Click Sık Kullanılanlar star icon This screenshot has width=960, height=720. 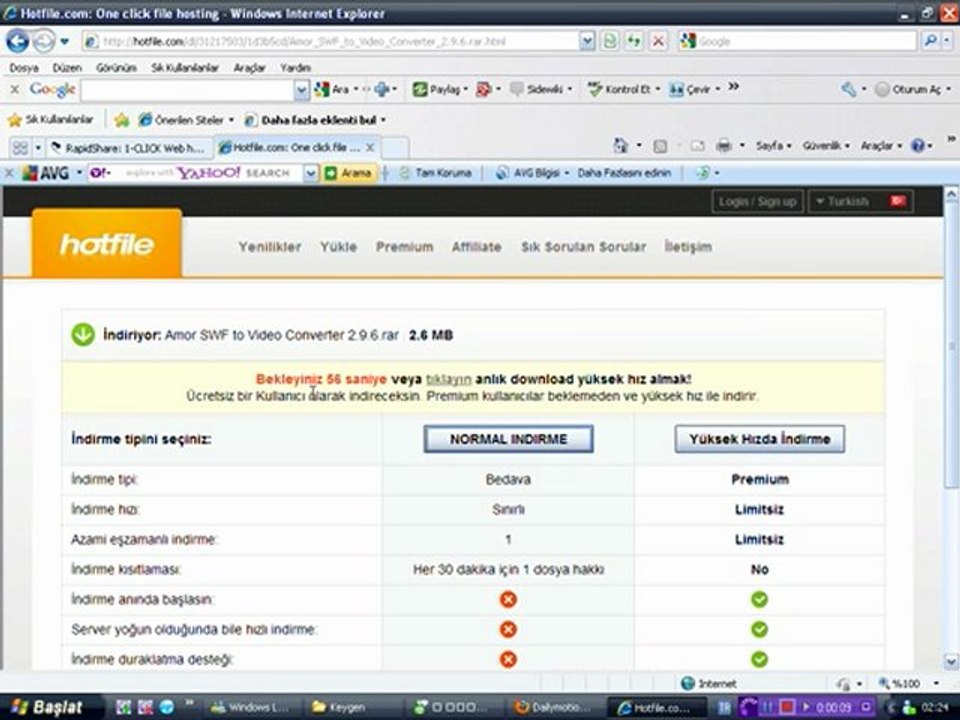(x=14, y=120)
